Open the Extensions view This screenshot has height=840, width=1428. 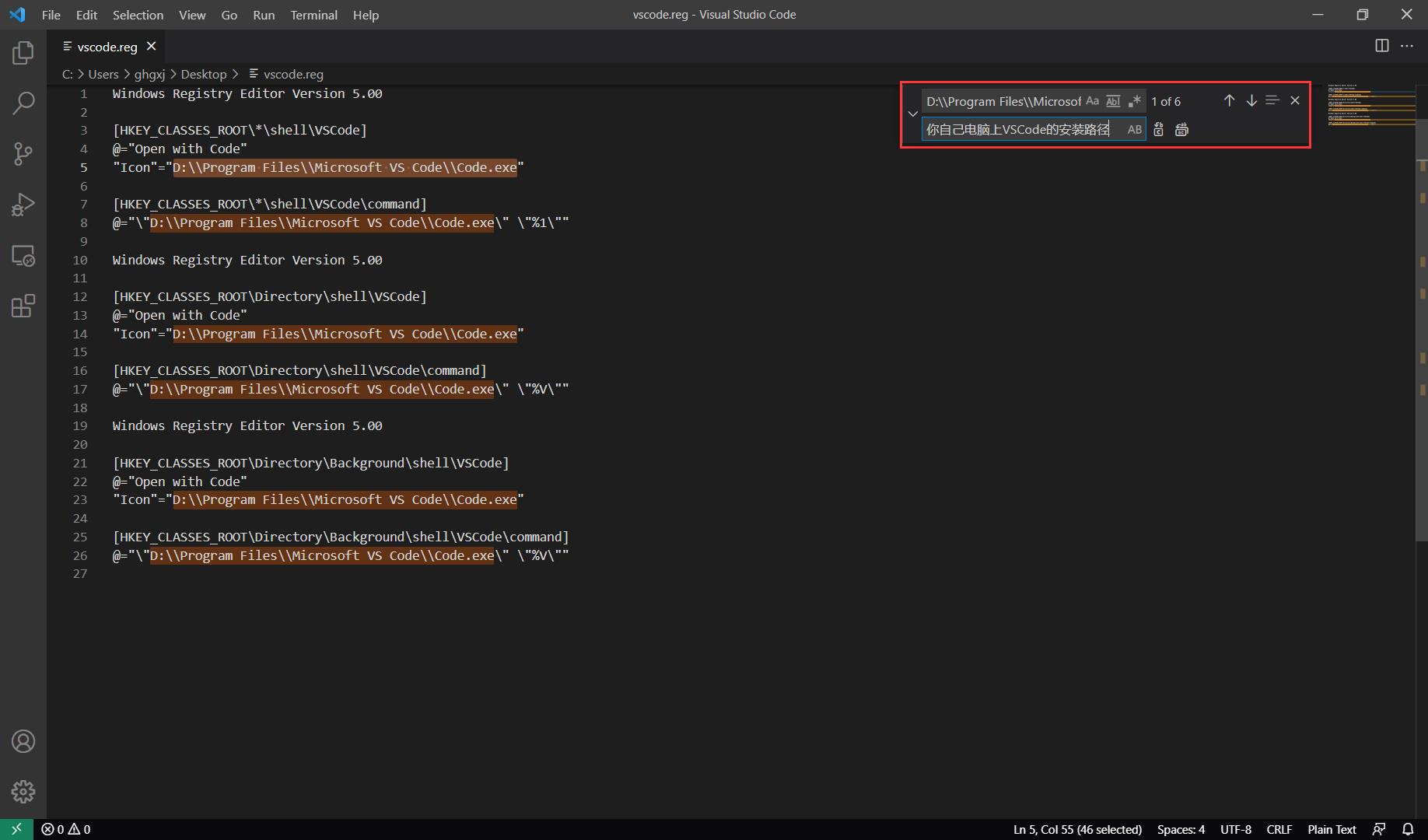(23, 306)
